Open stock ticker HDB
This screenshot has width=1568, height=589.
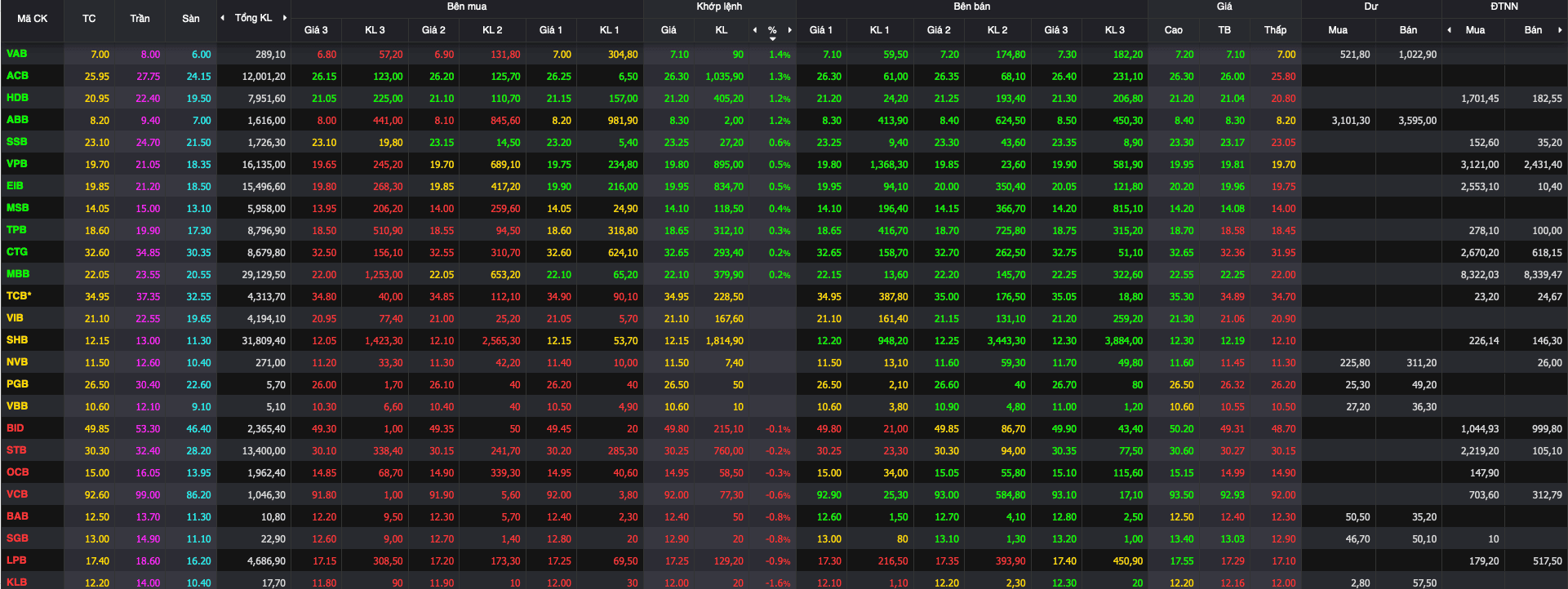click(17, 98)
